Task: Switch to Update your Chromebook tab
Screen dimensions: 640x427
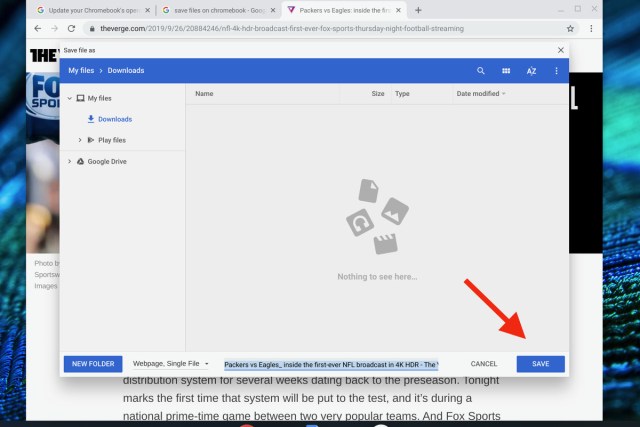Action: pyautogui.click(x=92, y=10)
